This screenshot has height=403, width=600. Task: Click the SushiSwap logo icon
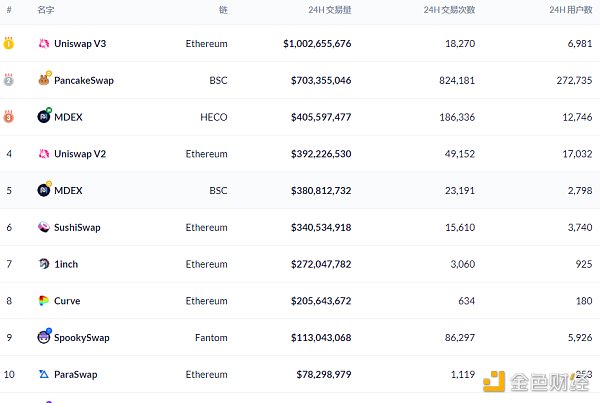[44, 227]
